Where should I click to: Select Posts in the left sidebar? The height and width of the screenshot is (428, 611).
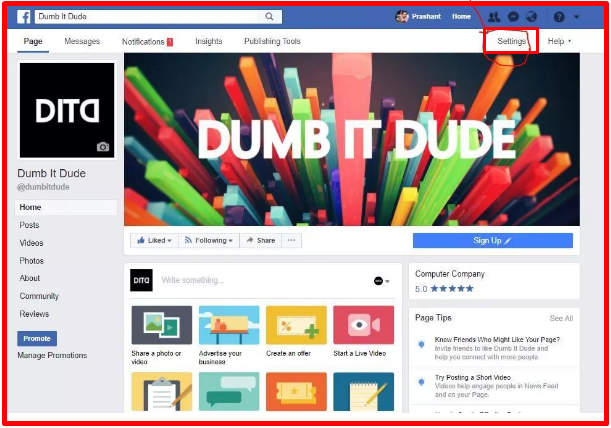[x=29, y=225]
